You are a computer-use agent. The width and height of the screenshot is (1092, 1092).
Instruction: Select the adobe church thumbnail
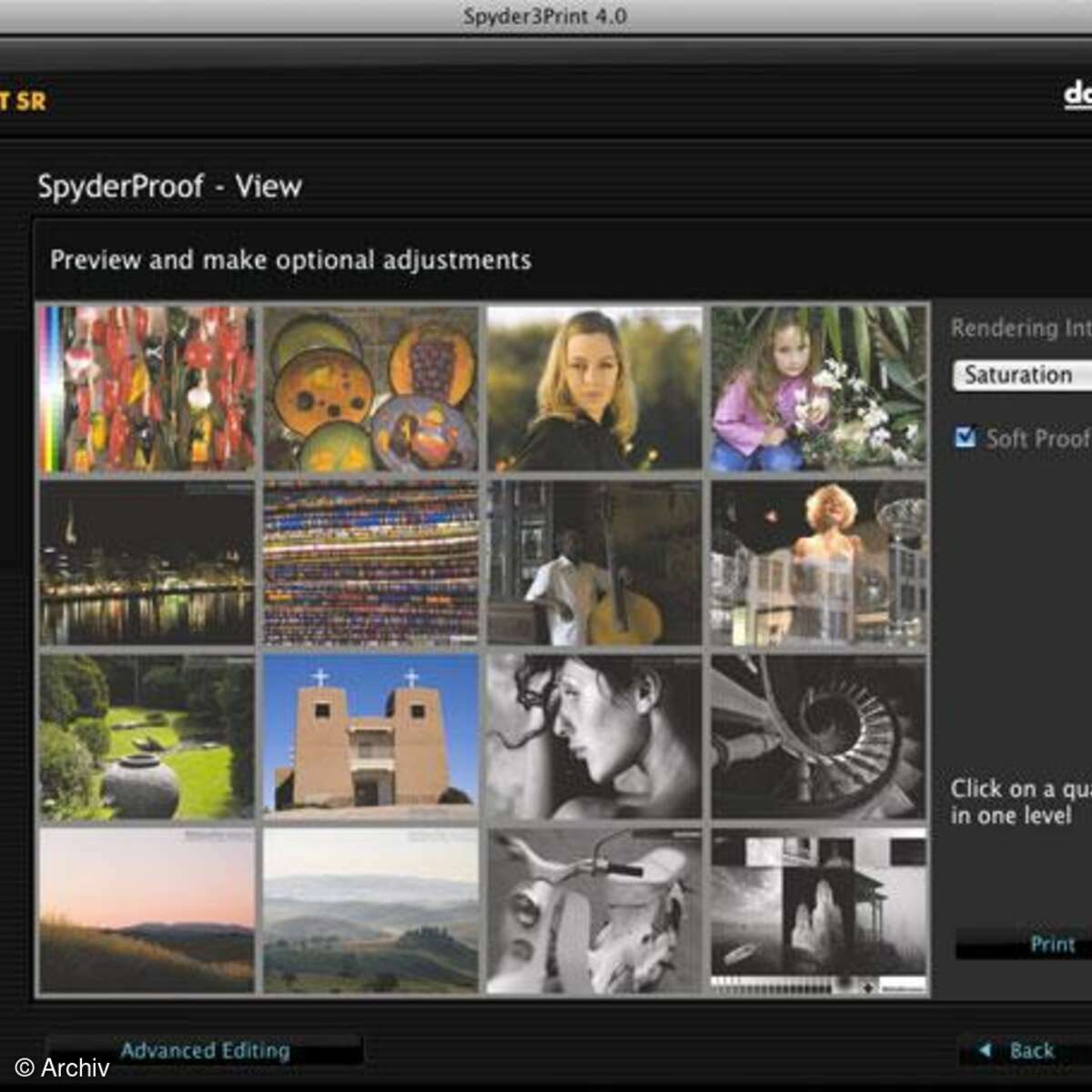(x=371, y=737)
